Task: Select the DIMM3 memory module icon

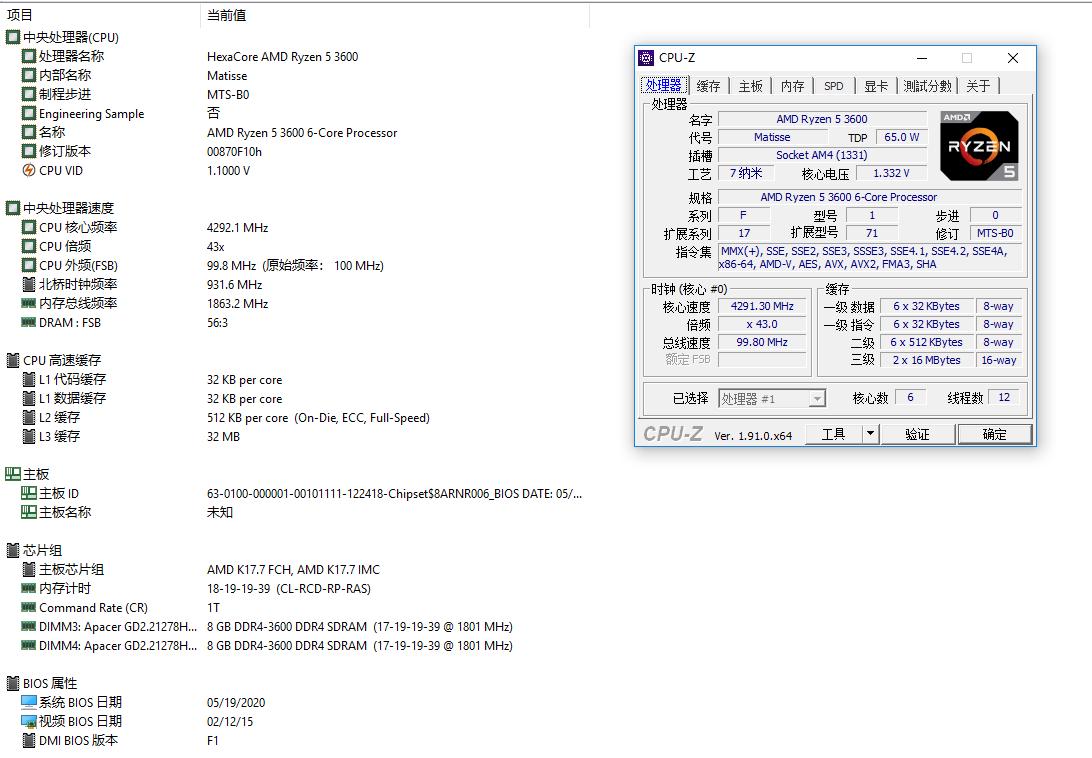Action: [29, 627]
